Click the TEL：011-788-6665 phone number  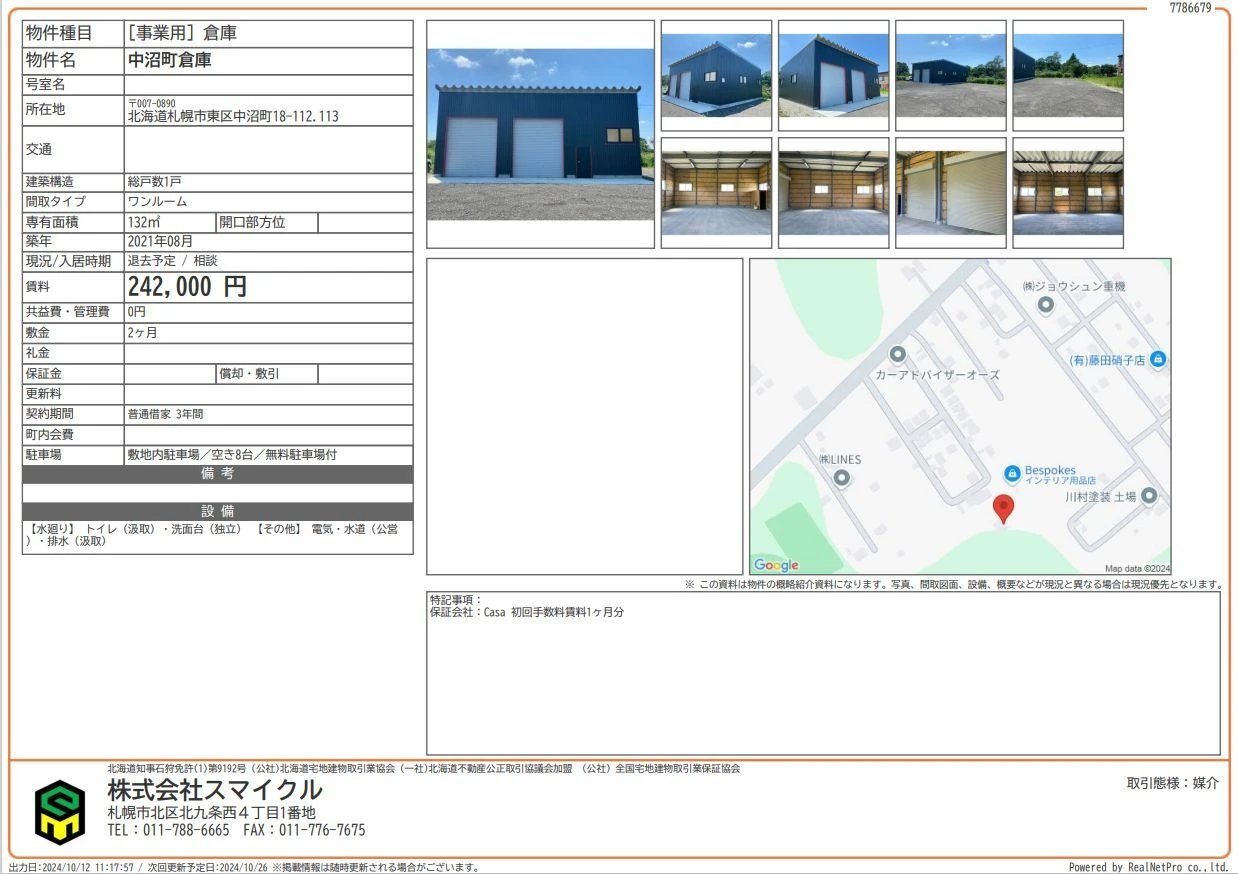click(168, 830)
